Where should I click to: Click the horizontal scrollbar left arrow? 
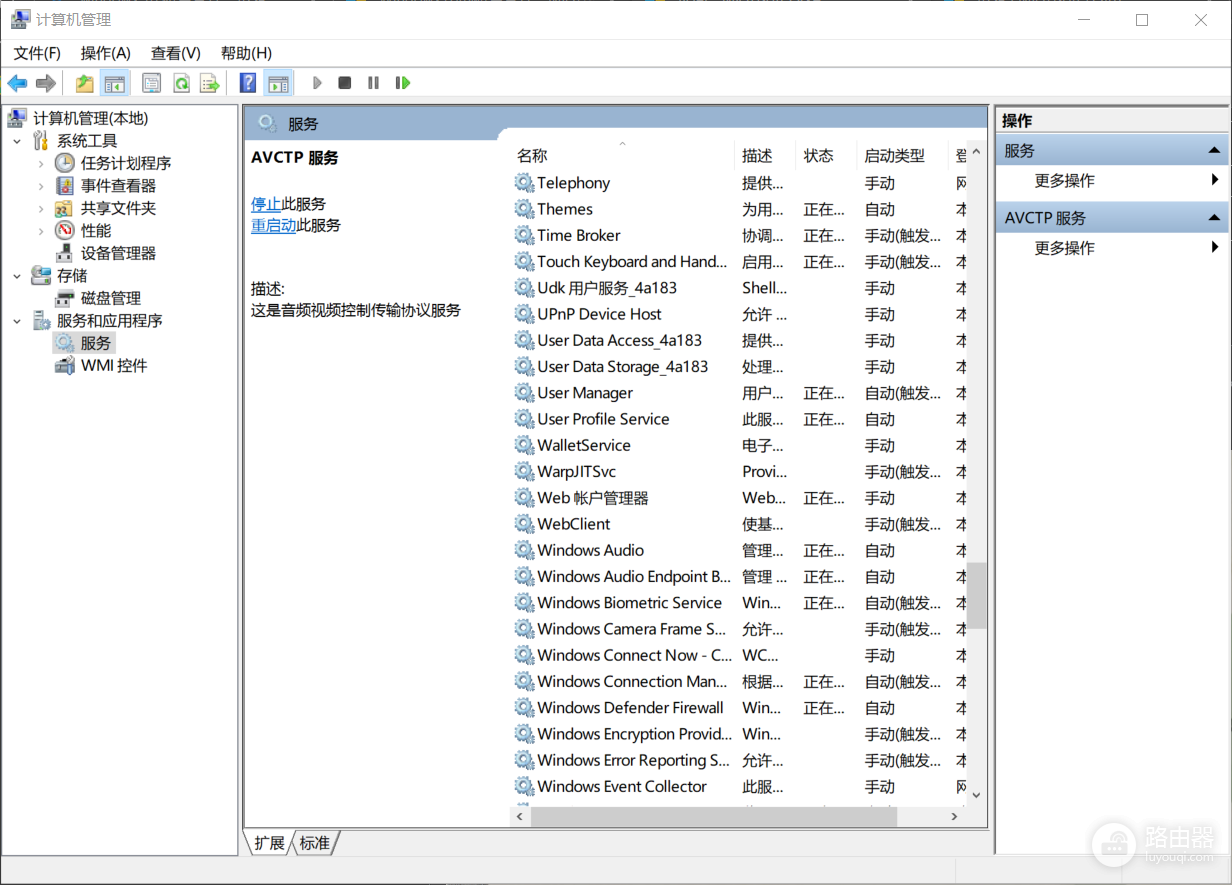[x=520, y=817]
